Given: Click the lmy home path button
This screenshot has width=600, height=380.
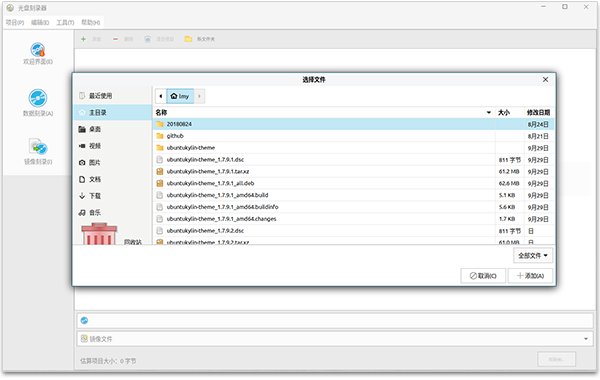Looking at the screenshot, I should [x=180, y=96].
